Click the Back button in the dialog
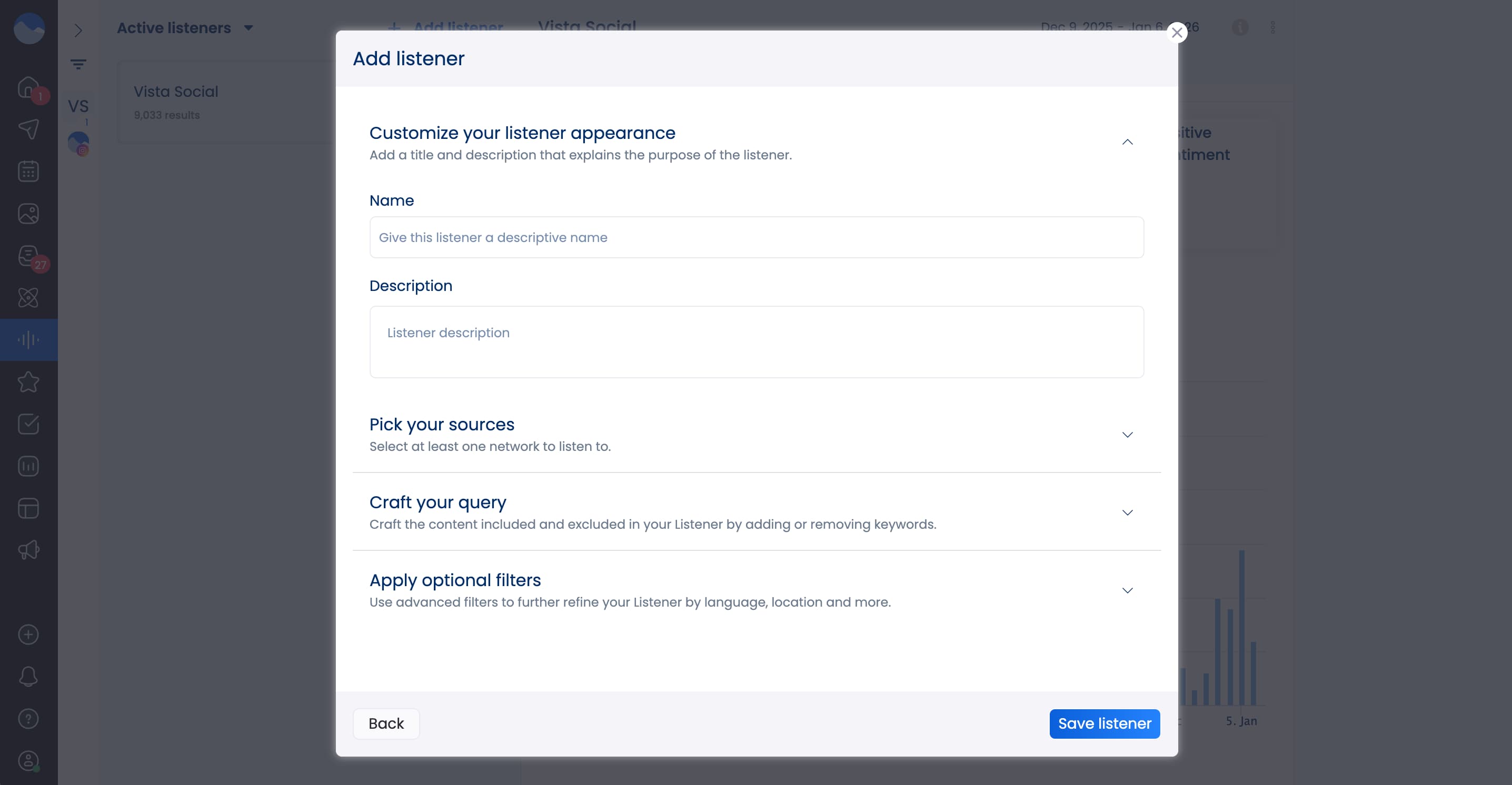 pyautogui.click(x=385, y=723)
